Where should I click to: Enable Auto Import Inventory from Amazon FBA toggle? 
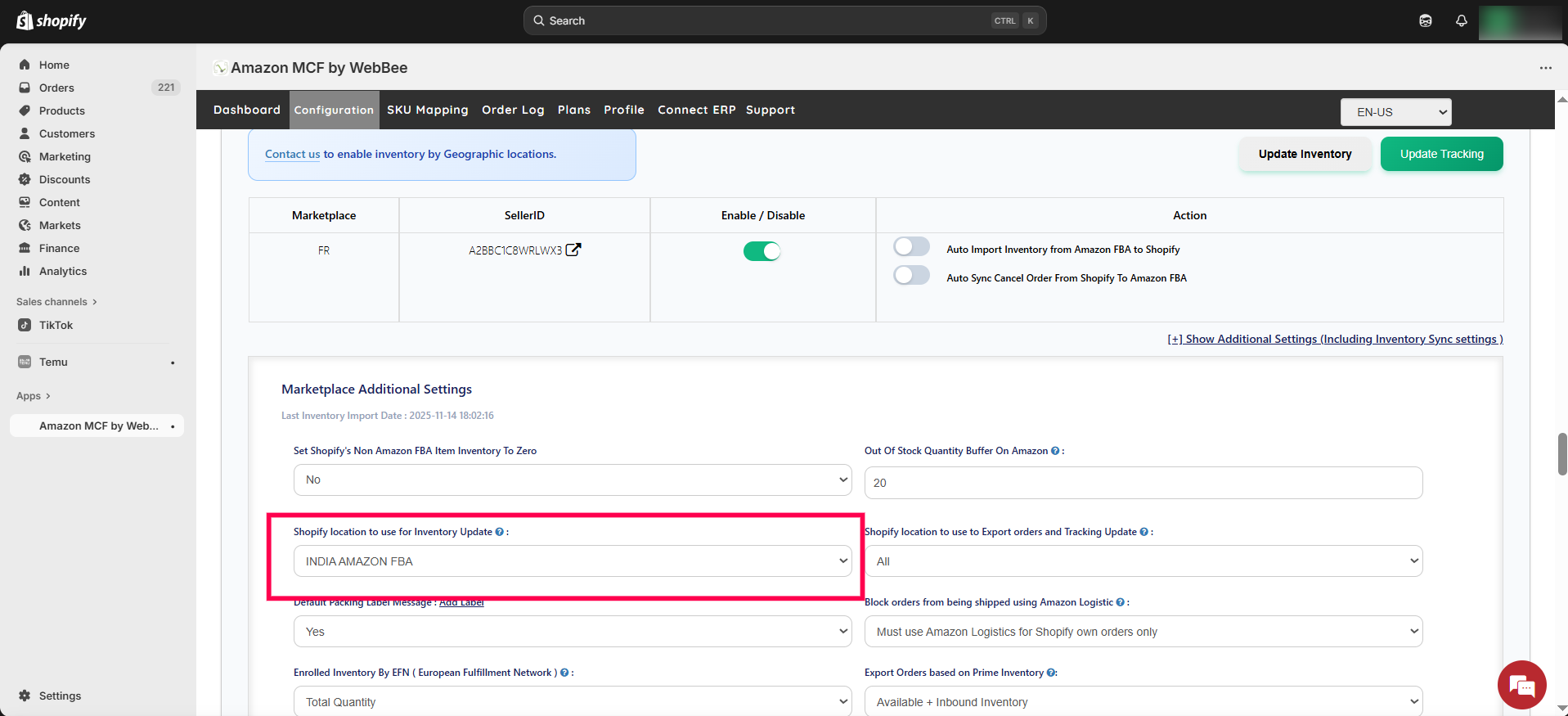coord(911,247)
